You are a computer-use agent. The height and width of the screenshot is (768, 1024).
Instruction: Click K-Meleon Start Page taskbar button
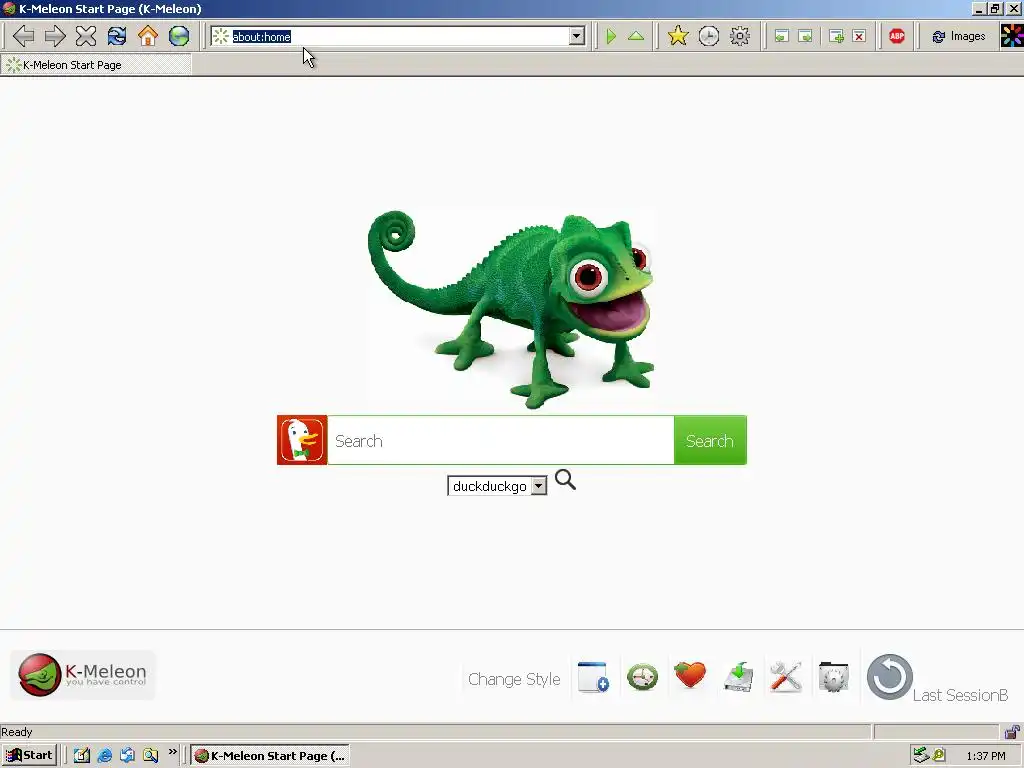[270, 756]
